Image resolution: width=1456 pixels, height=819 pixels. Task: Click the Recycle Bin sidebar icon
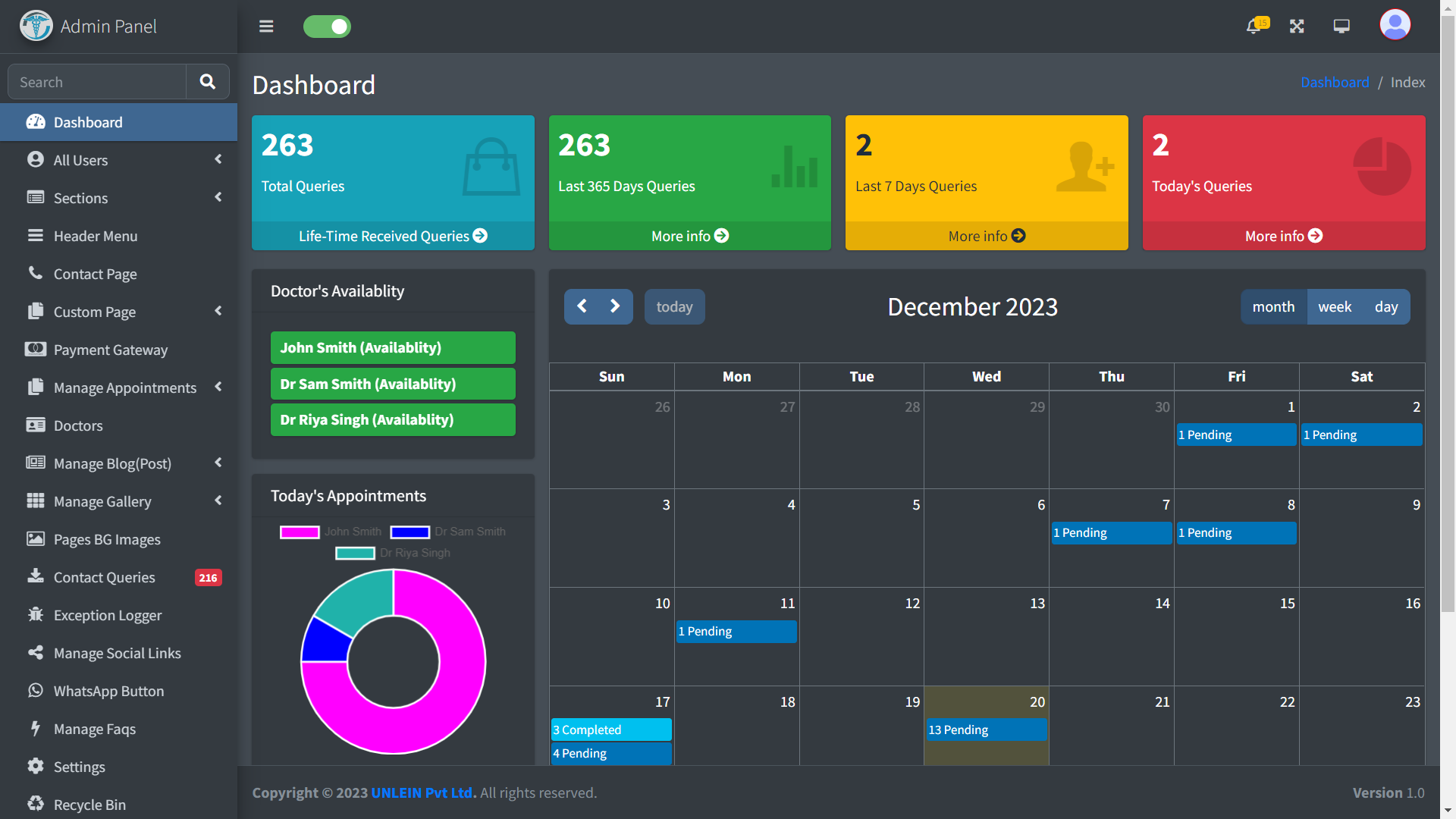point(36,804)
